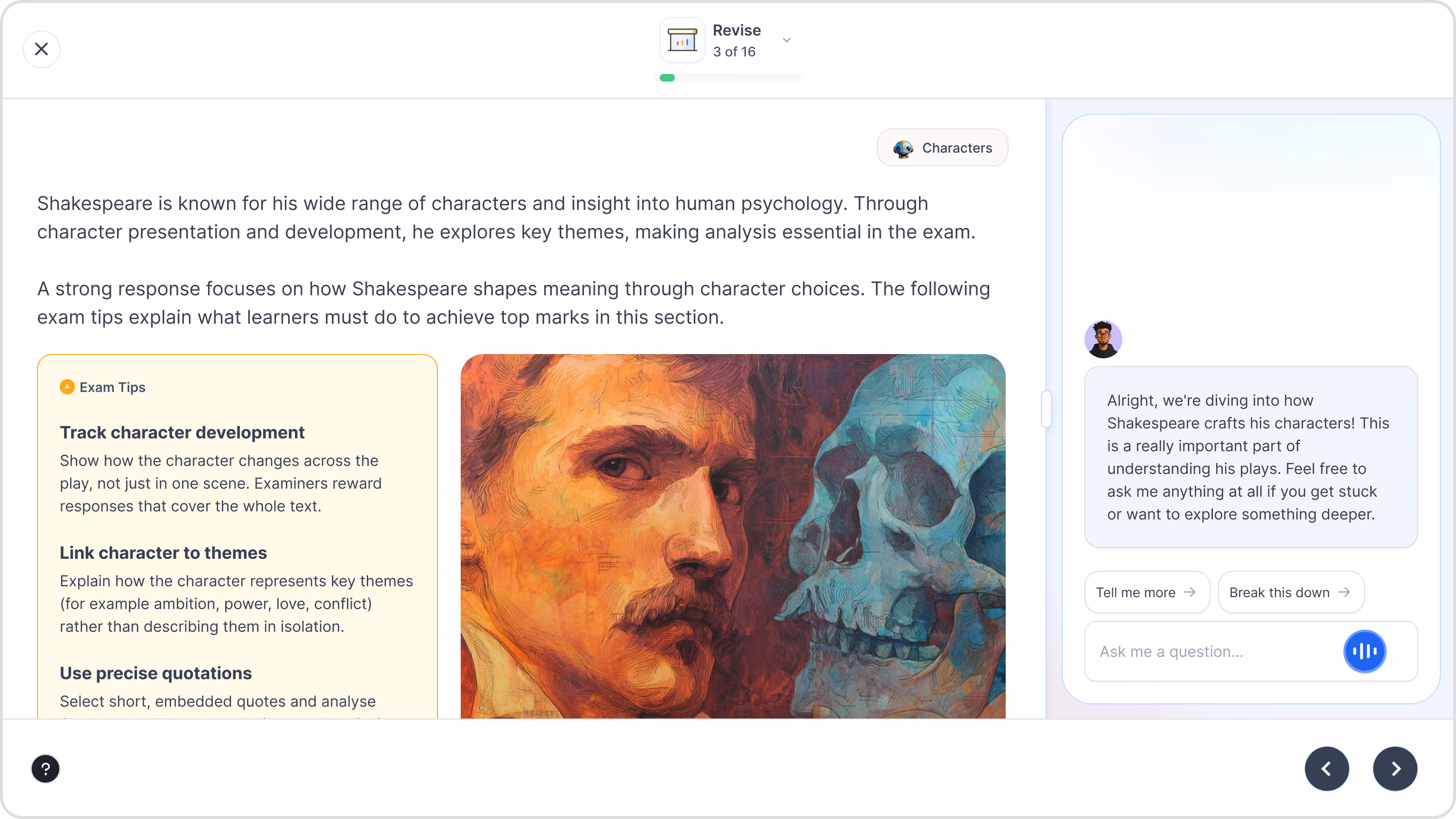The image size is (1456, 819).
Task: Click the Track character development heading
Action: coord(182,432)
